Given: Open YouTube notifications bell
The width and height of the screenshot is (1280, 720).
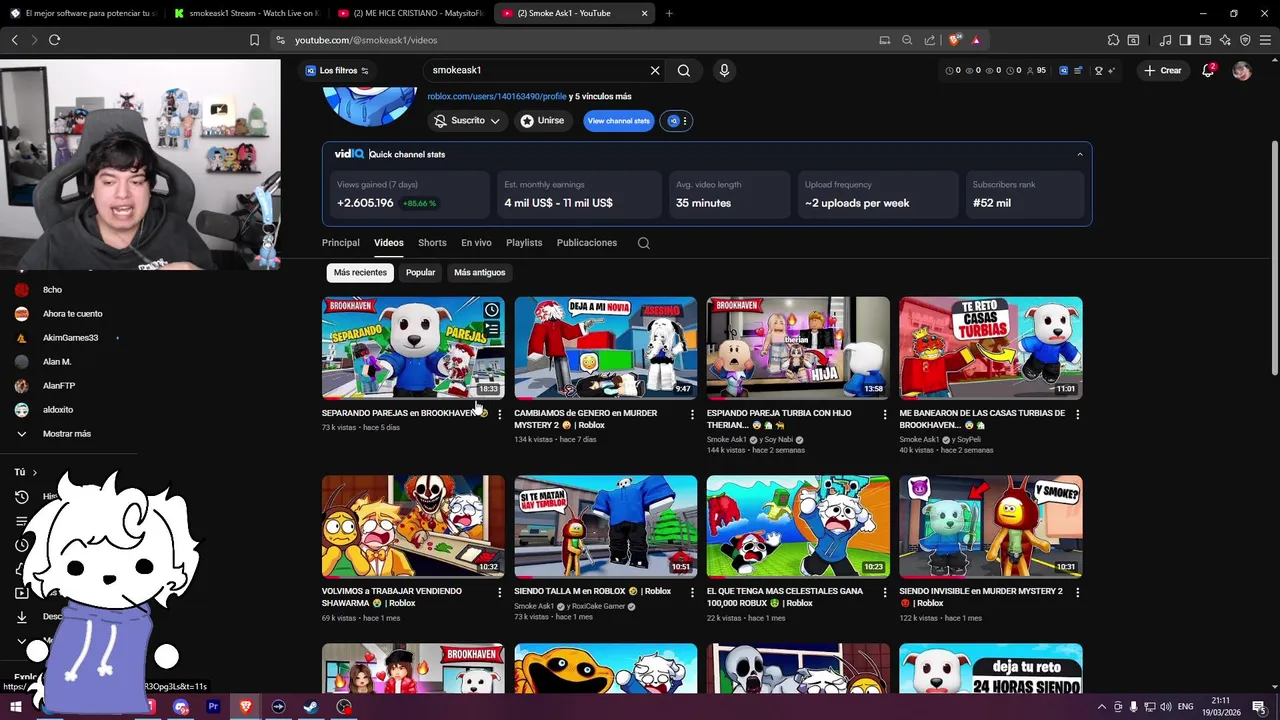Looking at the screenshot, I should click(x=1208, y=70).
